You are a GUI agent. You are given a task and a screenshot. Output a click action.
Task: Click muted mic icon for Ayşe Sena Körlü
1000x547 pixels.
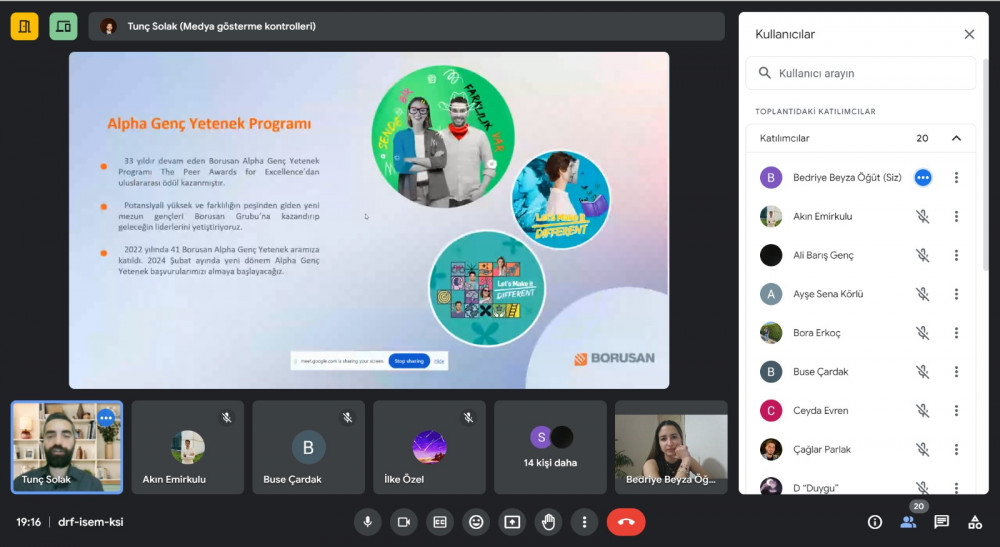pos(922,295)
